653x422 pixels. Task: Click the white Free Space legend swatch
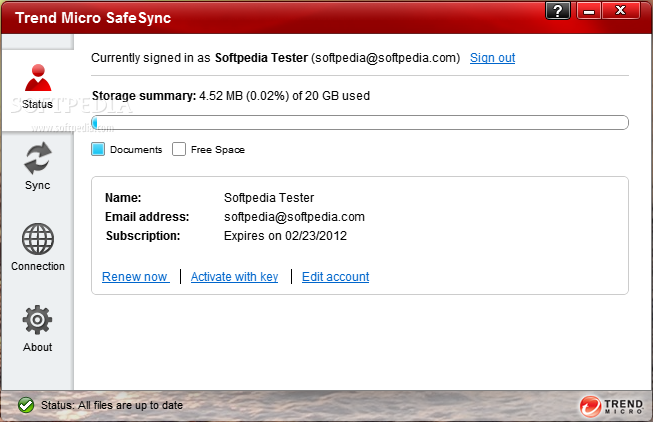[x=179, y=149]
